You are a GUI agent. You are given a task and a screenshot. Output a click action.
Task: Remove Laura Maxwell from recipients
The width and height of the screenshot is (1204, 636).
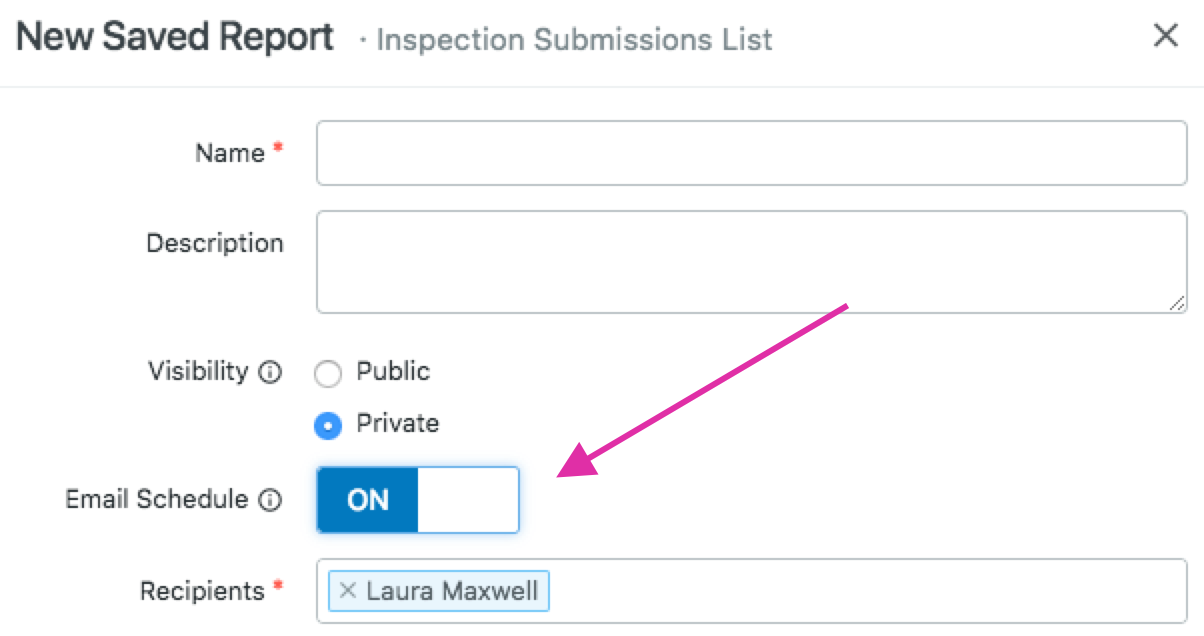click(347, 591)
